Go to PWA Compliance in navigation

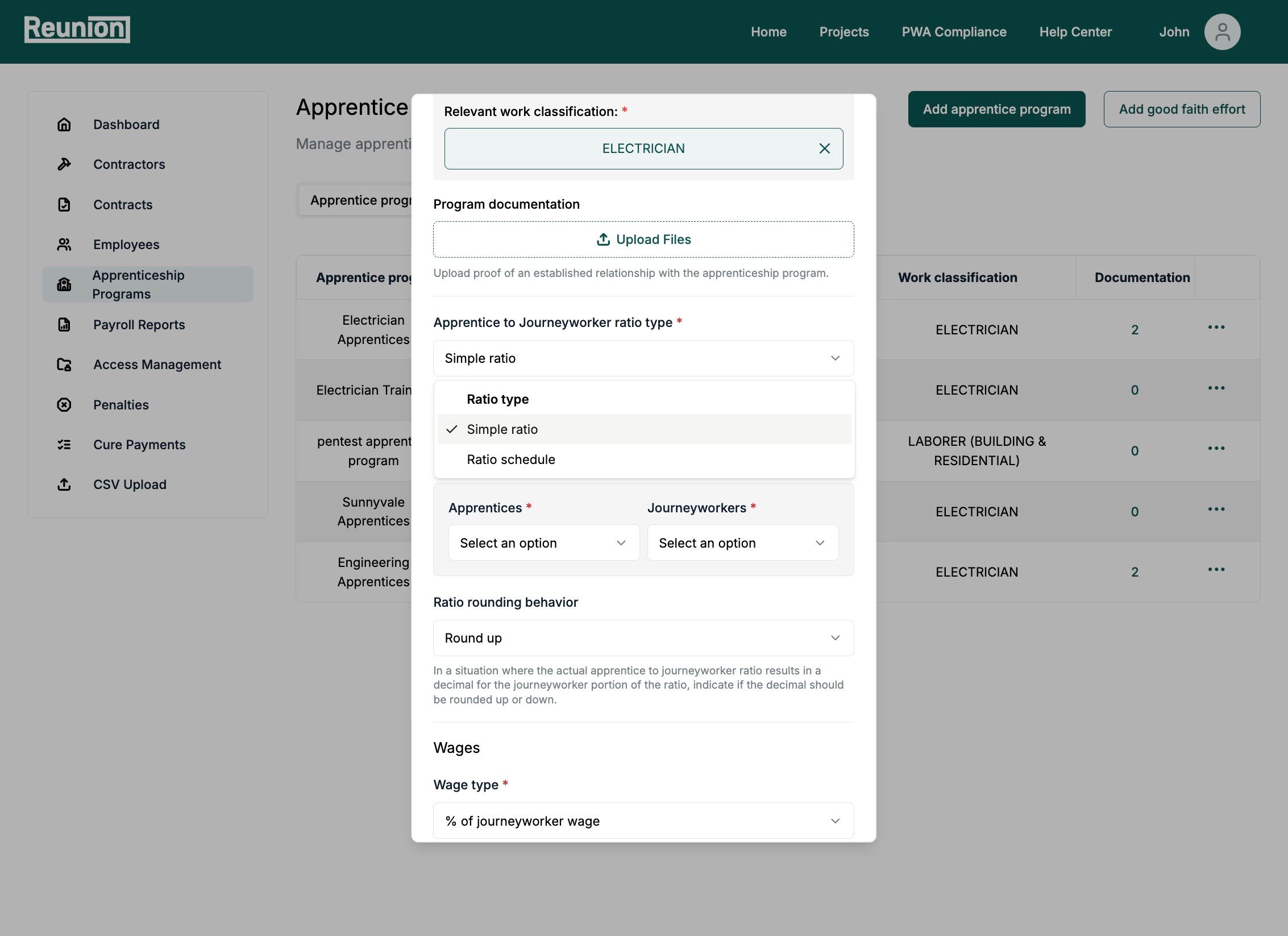tap(953, 32)
